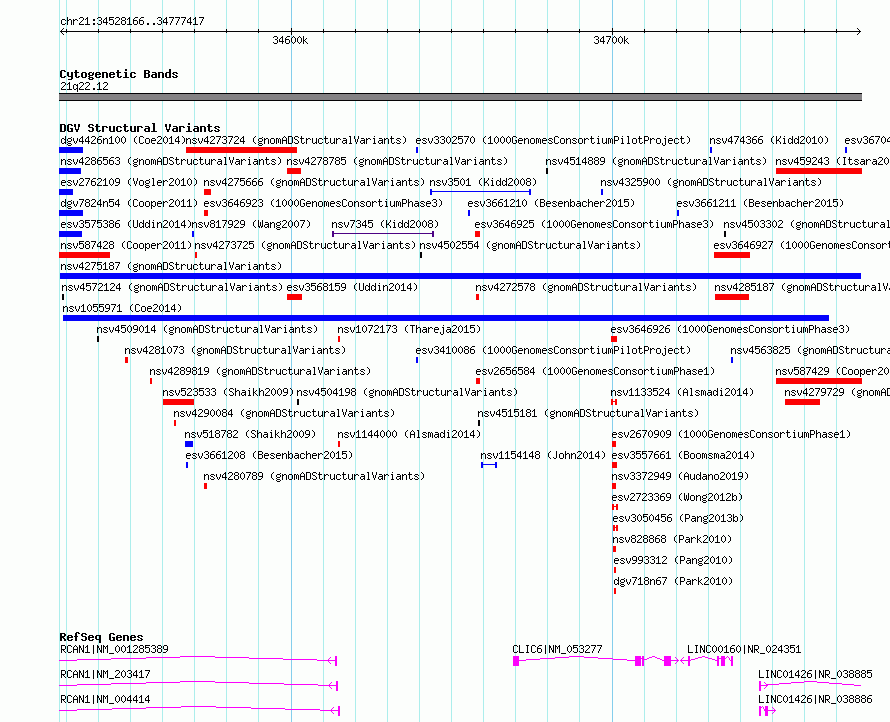Select esv3568159 (Uddin2014) variant
890x722 pixels.
(352, 287)
